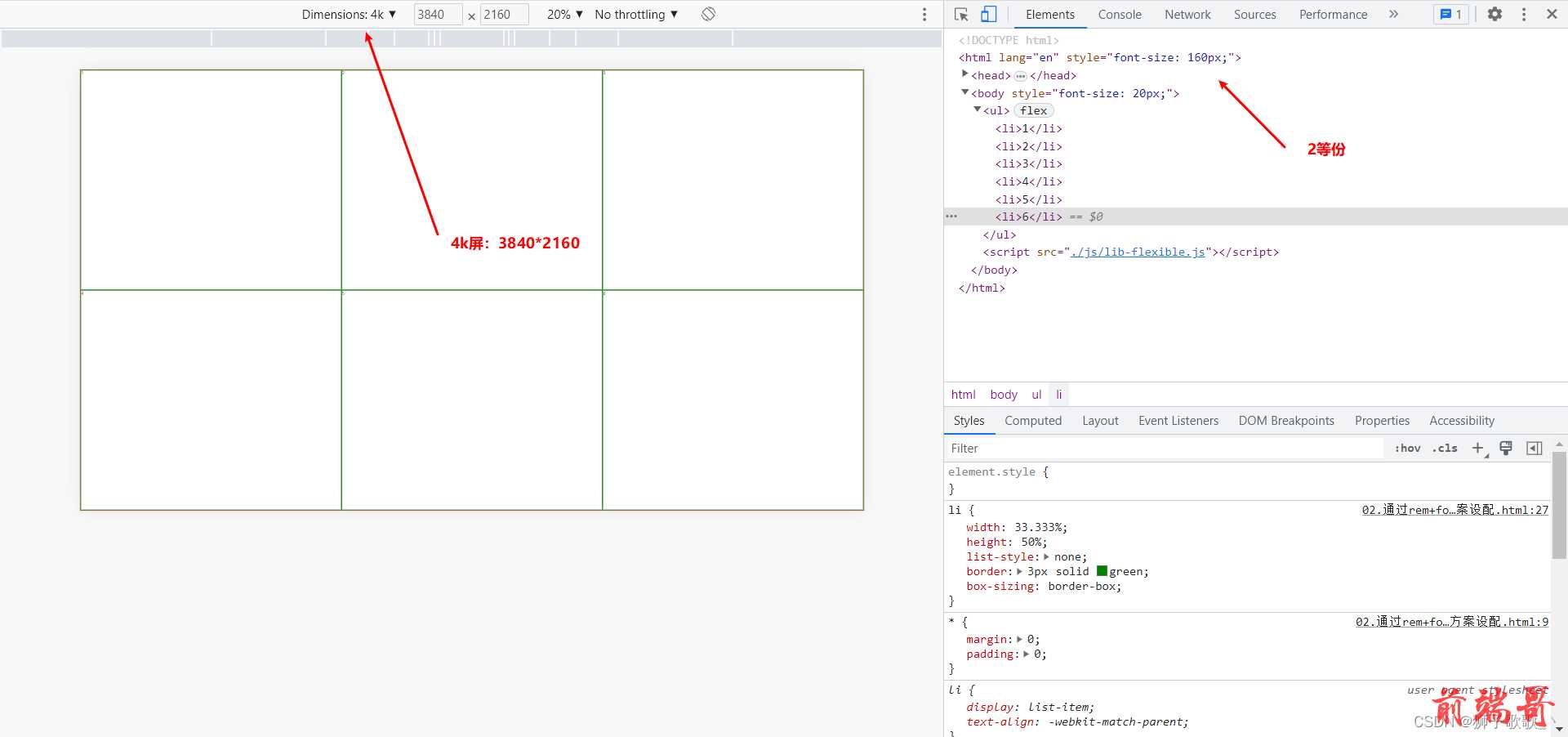Toggle the :hov element state button
Screen dimensions: 1568x737
point(1408,448)
